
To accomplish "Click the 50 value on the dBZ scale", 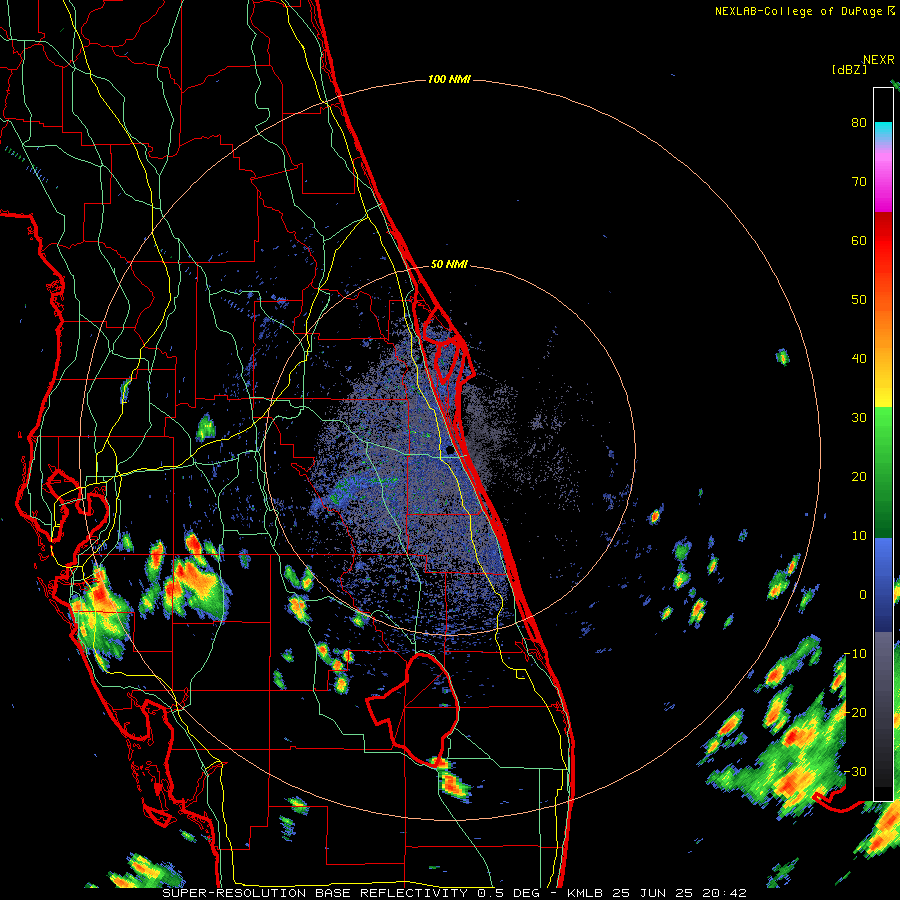I will click(x=859, y=300).
